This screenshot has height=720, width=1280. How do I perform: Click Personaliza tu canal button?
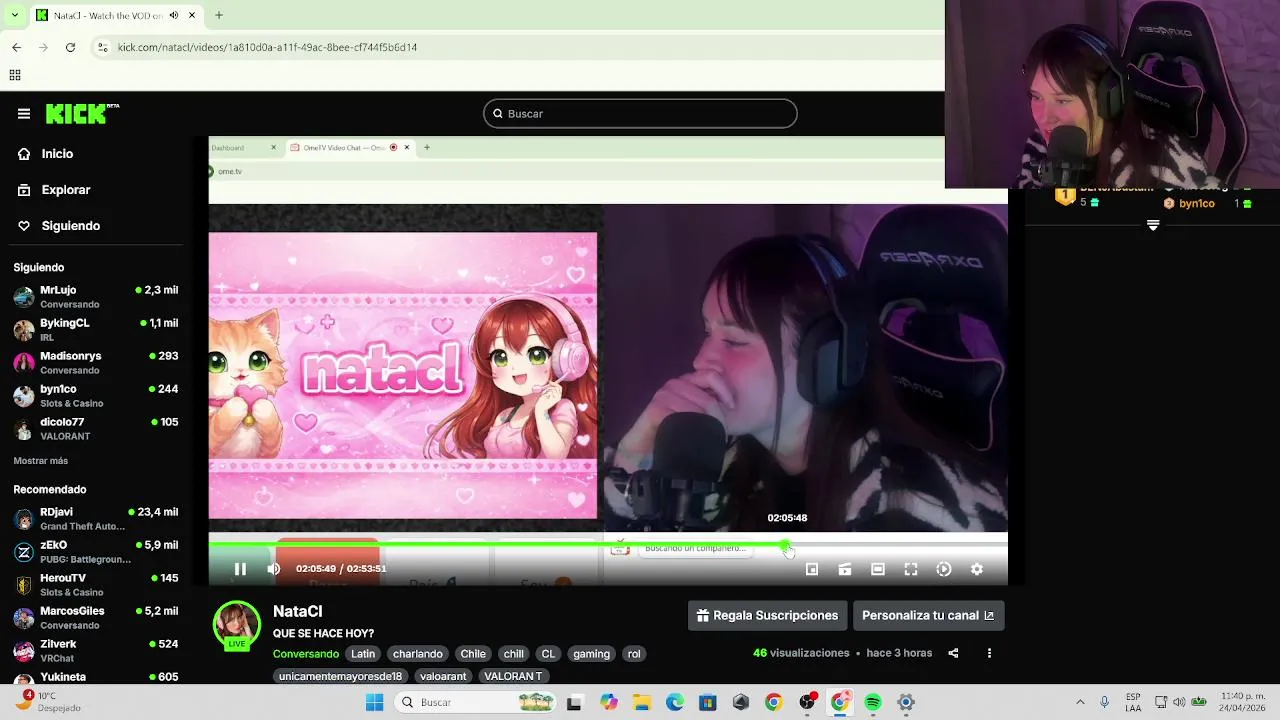(928, 616)
